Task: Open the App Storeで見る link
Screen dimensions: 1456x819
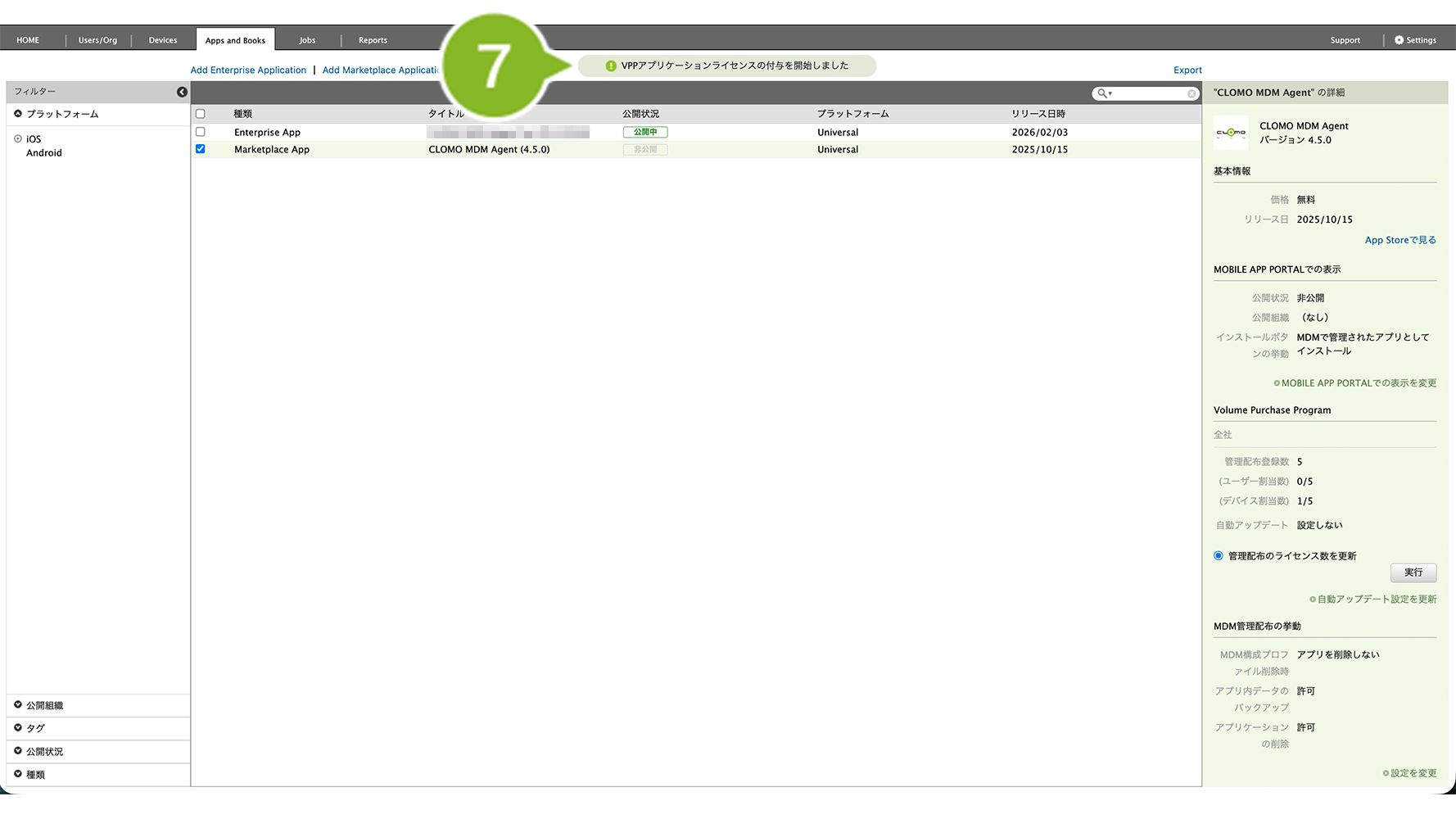Action: coord(1399,240)
